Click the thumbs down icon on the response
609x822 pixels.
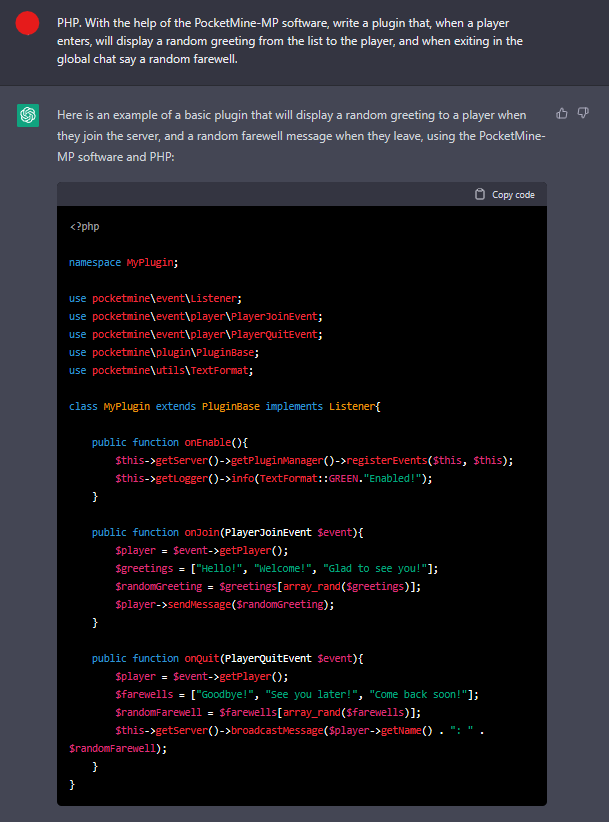(582, 113)
